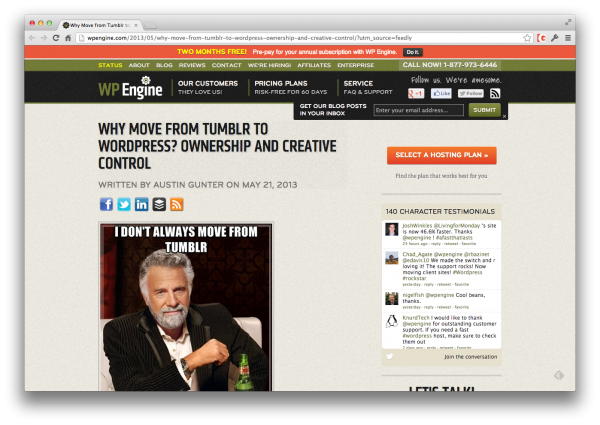The width and height of the screenshot is (600, 425).
Task: Click the Google +1 button
Action: (416, 93)
